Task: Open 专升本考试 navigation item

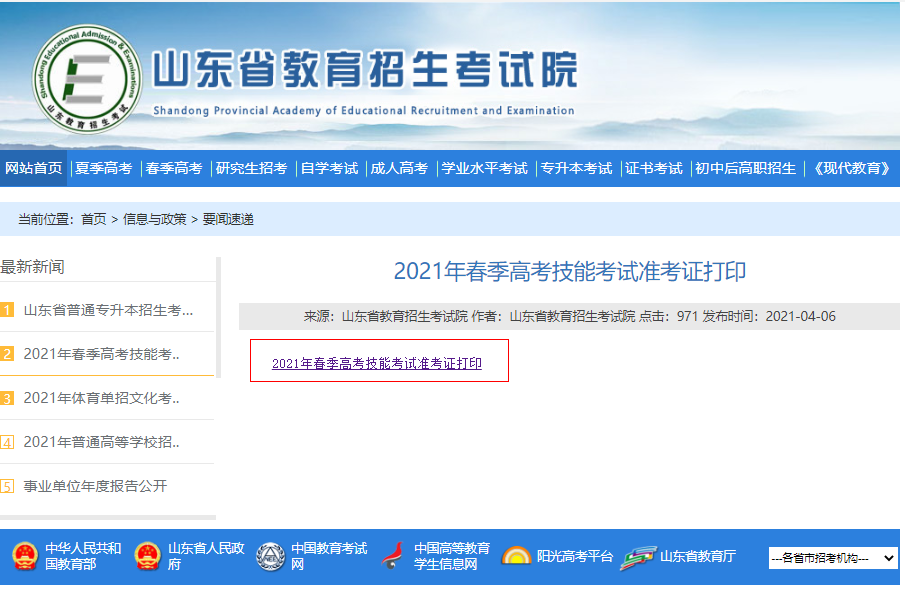Action: [576, 169]
